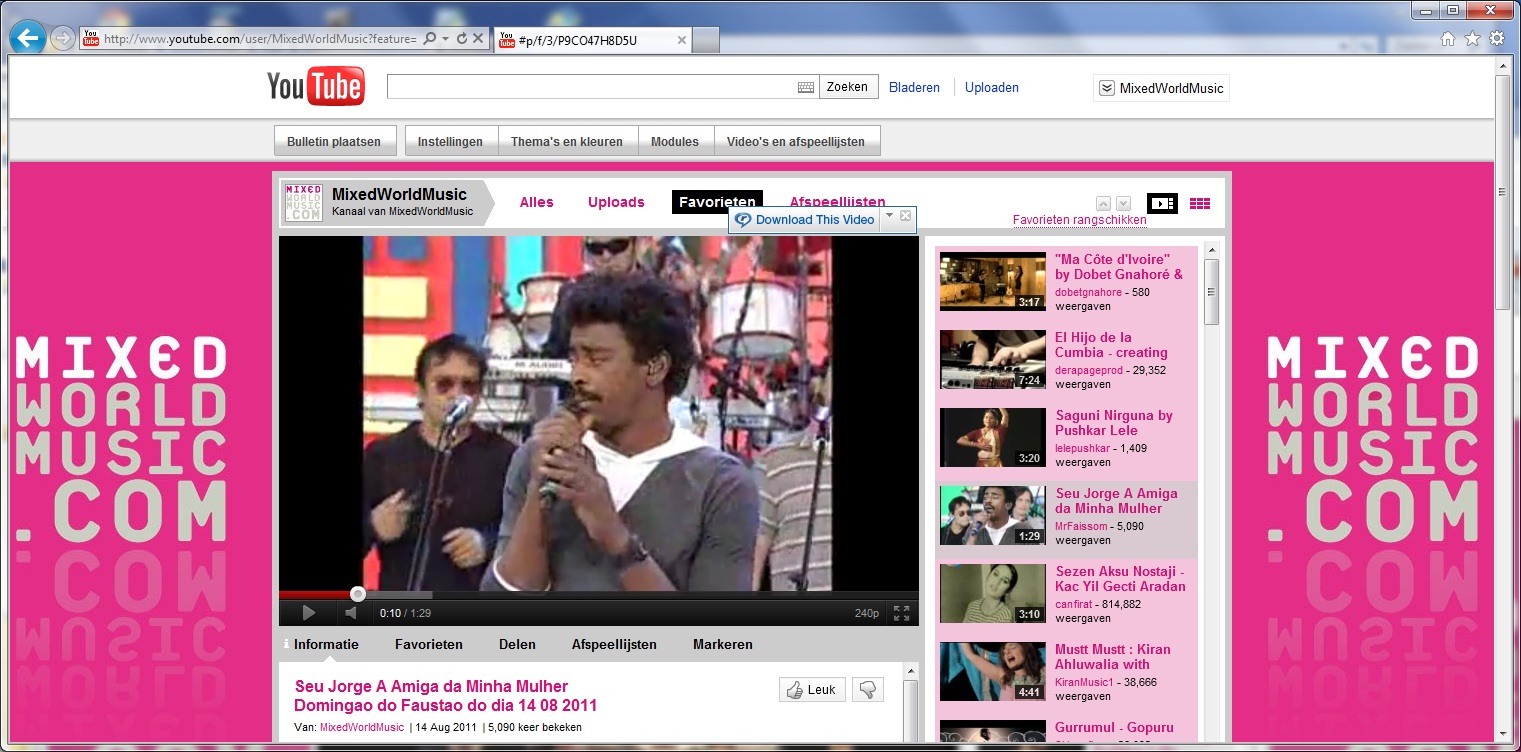This screenshot has height=752, width=1521.
Task: Open the browser Tools gear icon
Action: [1496, 39]
